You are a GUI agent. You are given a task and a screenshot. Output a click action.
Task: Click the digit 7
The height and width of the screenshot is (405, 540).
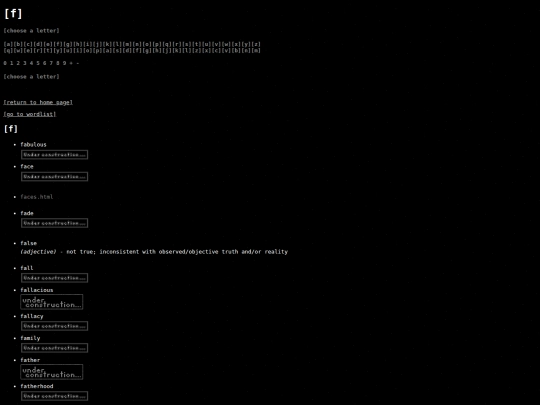[51, 63]
